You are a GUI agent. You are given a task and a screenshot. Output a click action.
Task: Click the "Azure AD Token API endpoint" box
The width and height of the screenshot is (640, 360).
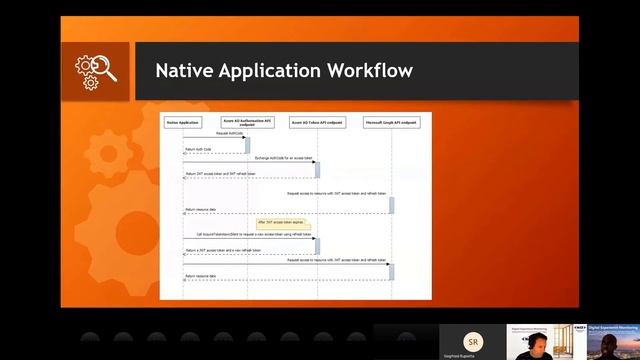pos(317,122)
